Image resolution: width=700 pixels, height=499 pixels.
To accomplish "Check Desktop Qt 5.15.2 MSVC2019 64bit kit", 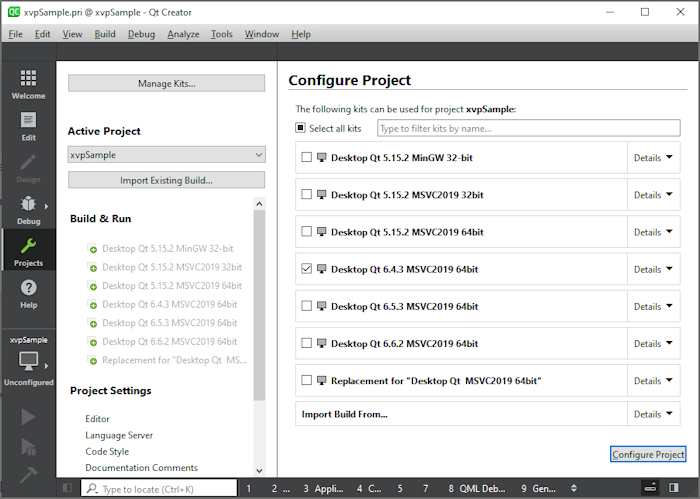I will click(x=306, y=231).
